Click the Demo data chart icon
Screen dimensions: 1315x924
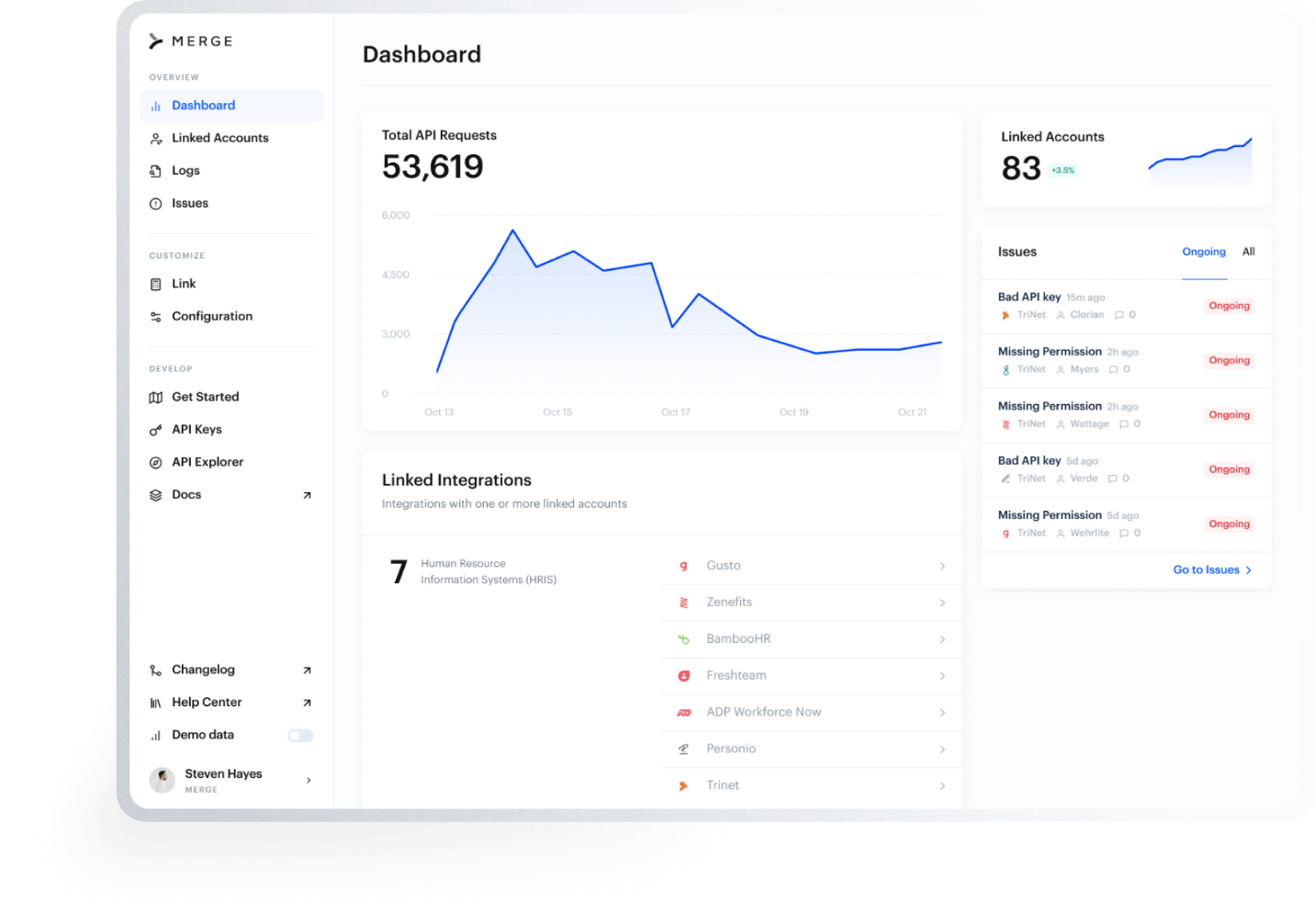click(x=156, y=736)
